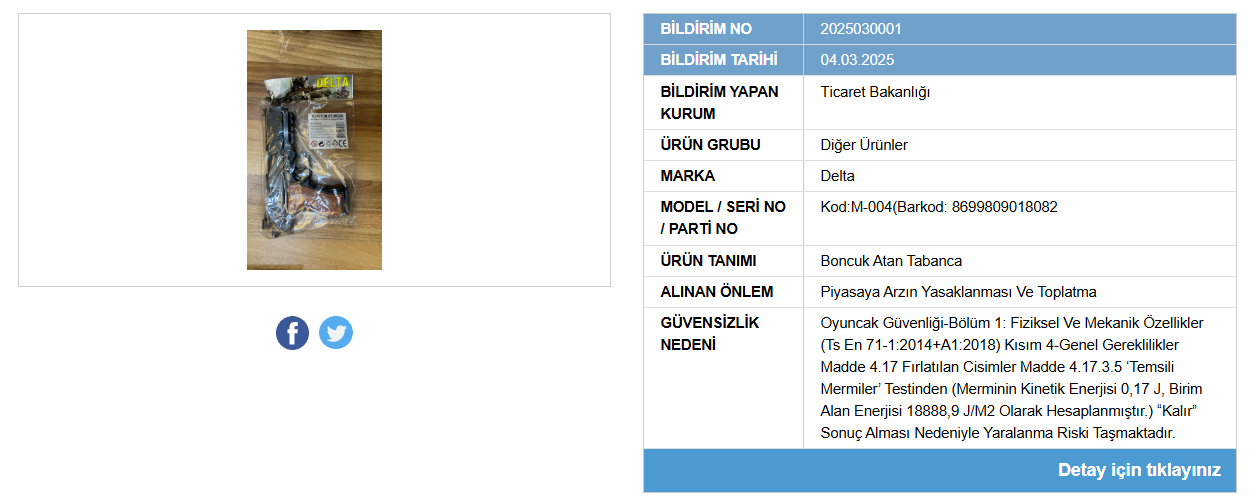Click the model code Kod:M-004 barcode text
The height and width of the screenshot is (502, 1260).
(x=939, y=207)
